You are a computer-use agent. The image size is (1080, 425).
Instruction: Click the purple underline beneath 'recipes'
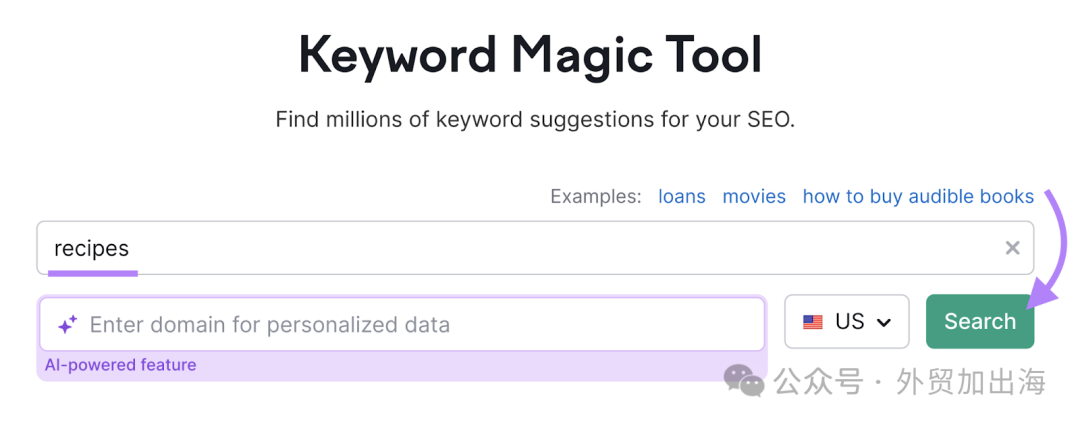click(93, 273)
